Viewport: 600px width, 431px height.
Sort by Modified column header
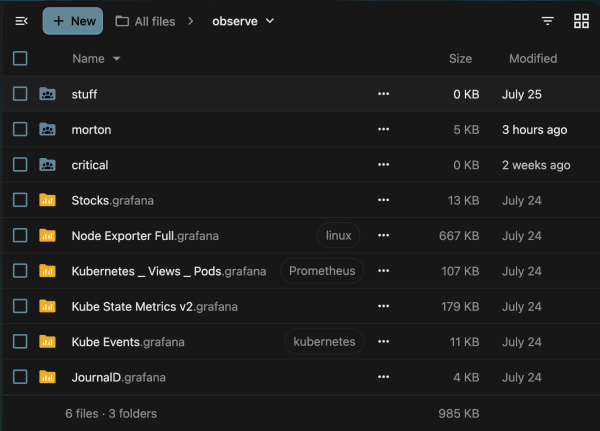pyautogui.click(x=533, y=59)
